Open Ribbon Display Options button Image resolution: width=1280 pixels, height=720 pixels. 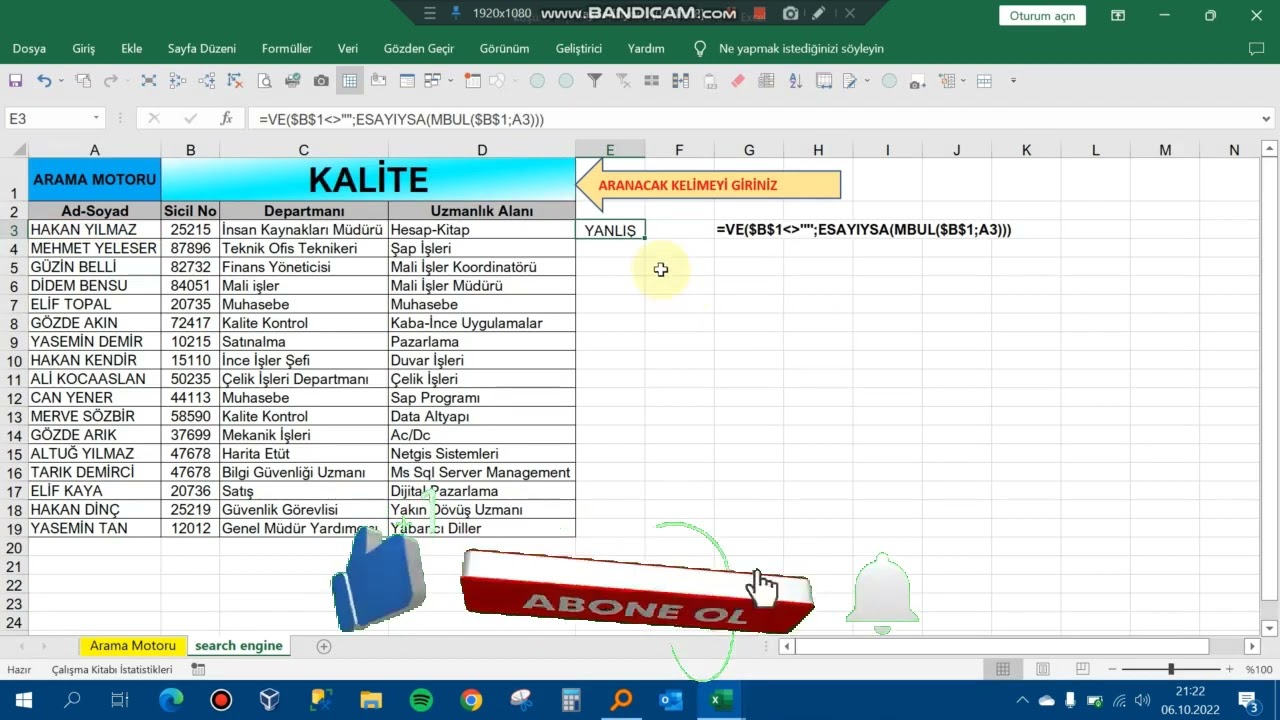1118,15
